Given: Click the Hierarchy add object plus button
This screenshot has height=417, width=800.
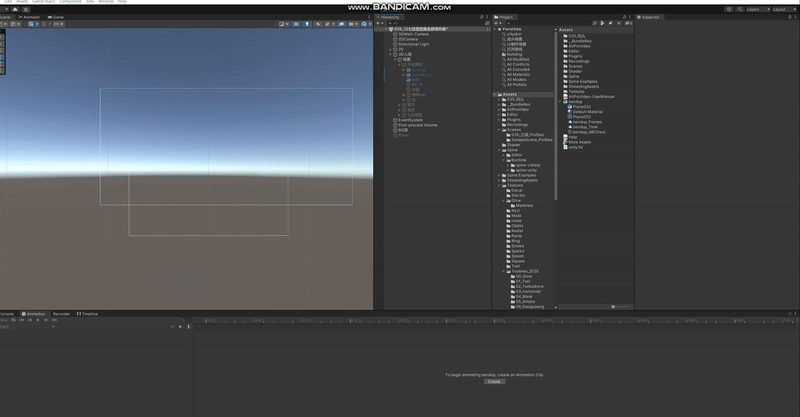Looking at the screenshot, I should pyautogui.click(x=380, y=23).
